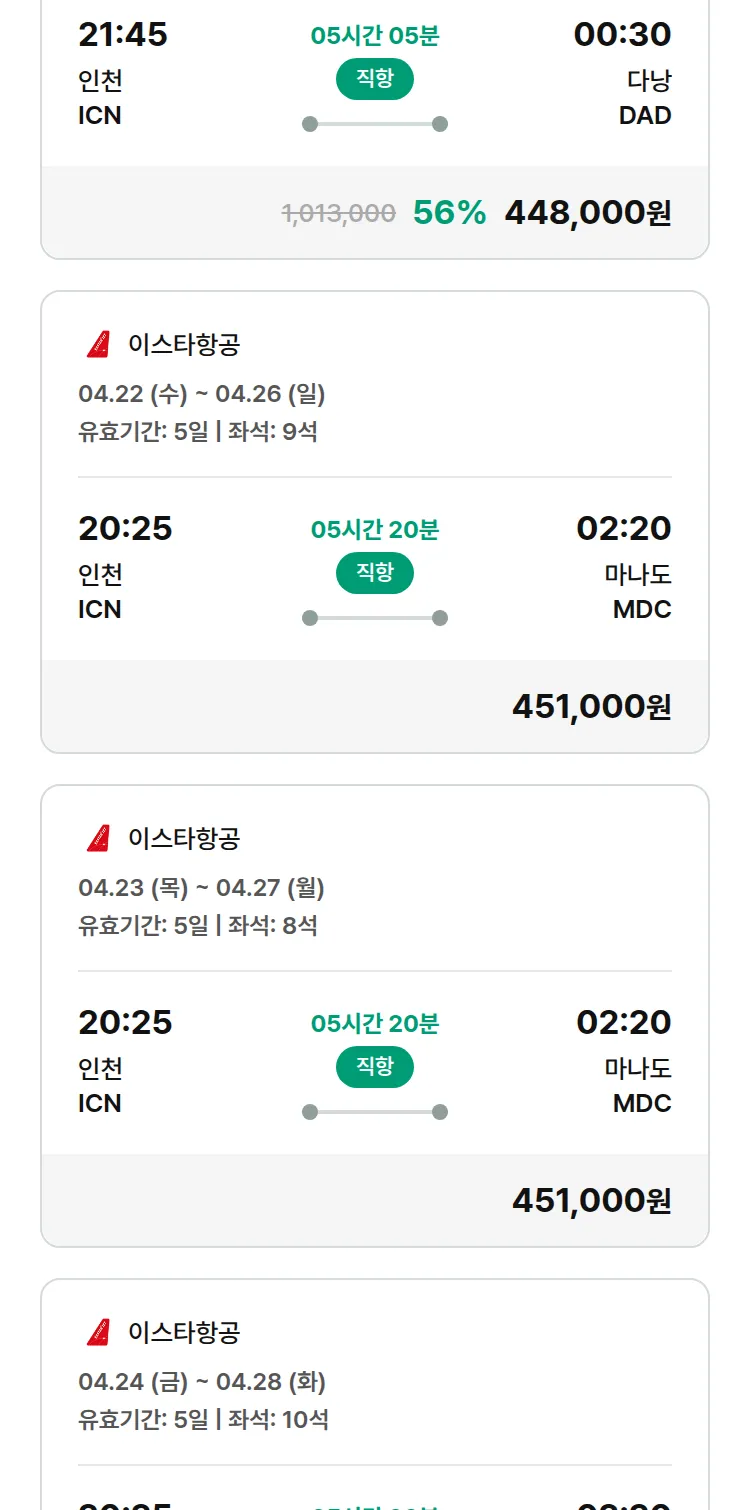Select the 448,000원 discounted price
This screenshot has width=750, height=1510.
pos(588,212)
